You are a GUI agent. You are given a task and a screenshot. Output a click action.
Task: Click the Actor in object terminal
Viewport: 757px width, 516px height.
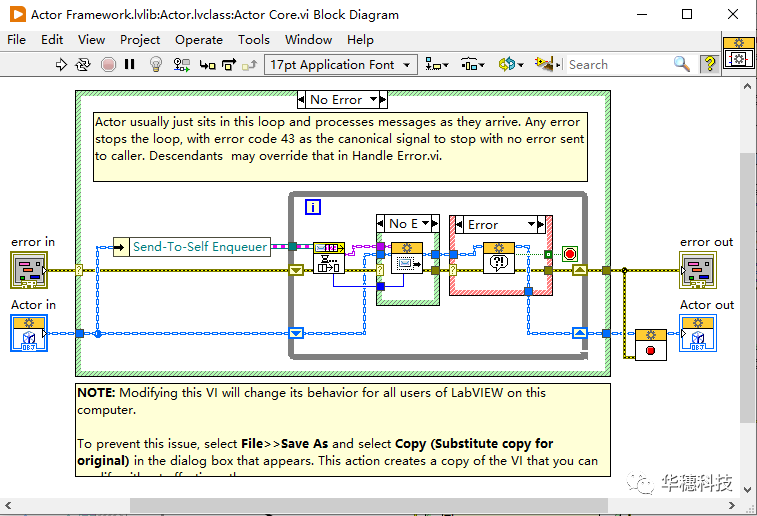(x=29, y=333)
